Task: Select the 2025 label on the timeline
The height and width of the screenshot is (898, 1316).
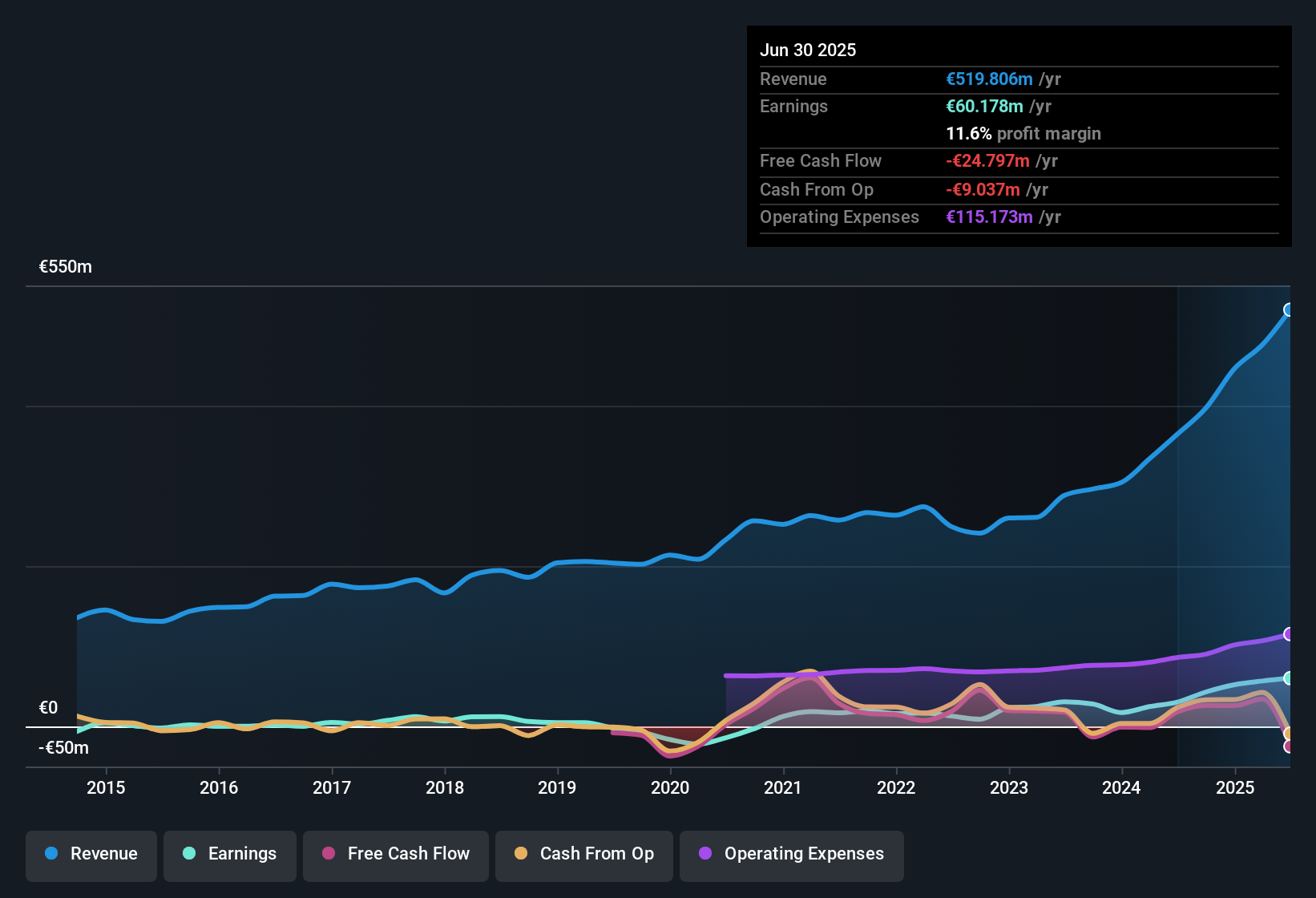Action: pyautogui.click(x=1237, y=787)
